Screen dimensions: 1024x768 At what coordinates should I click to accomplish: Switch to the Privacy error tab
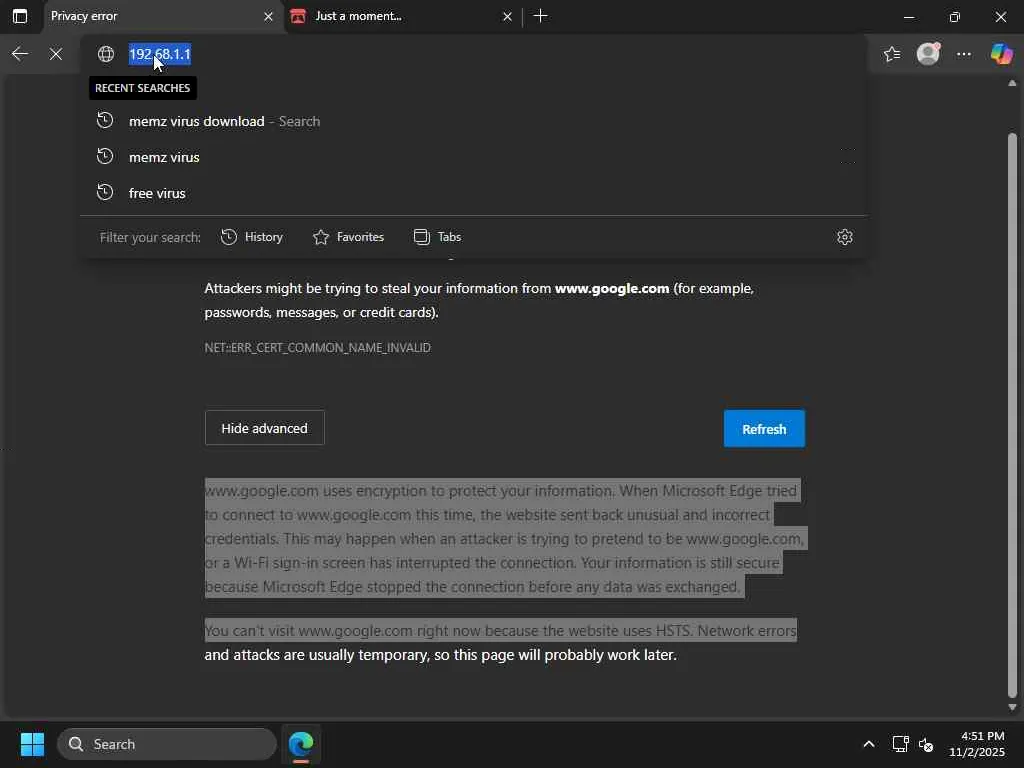(x=163, y=16)
